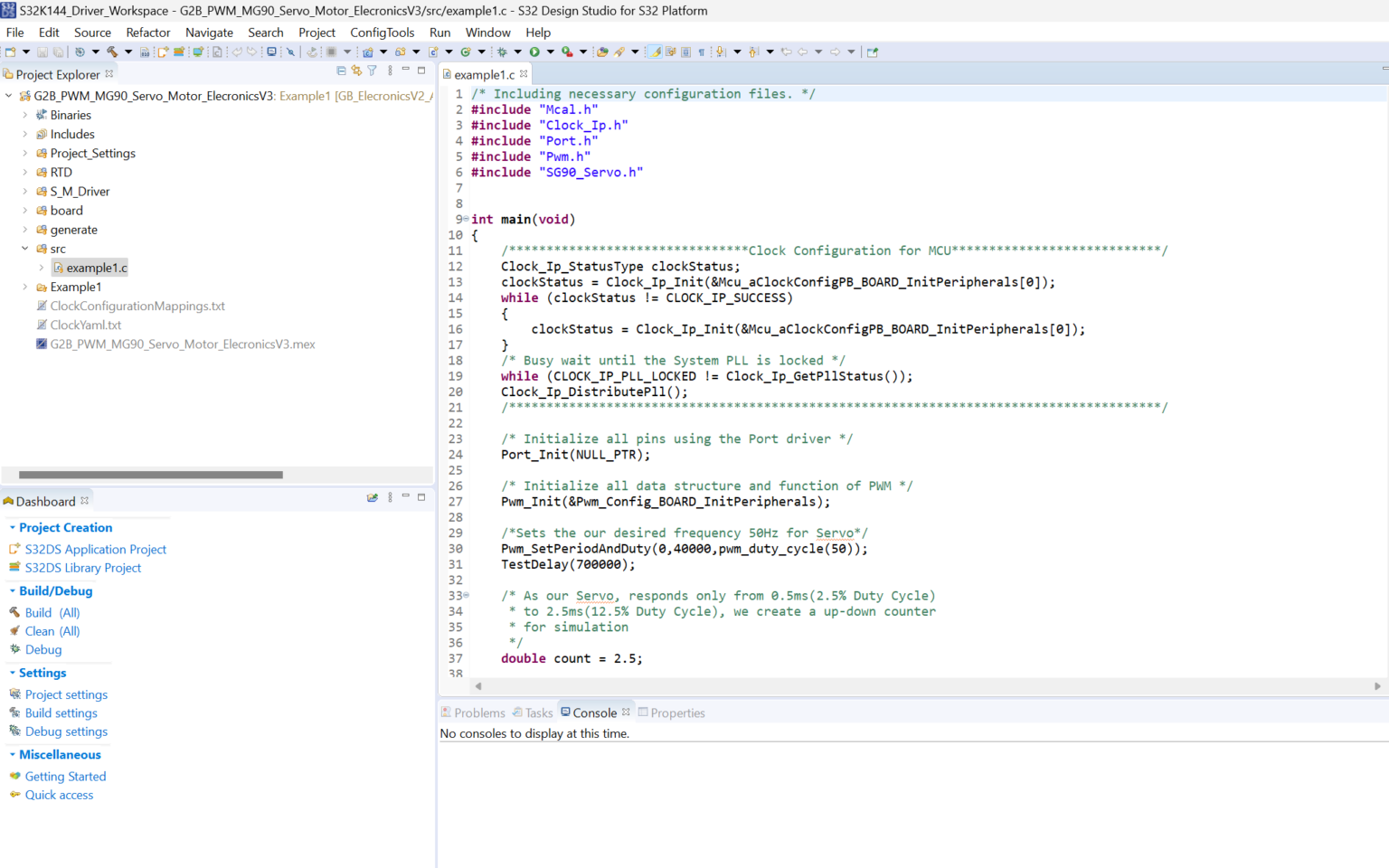1389x868 pixels.
Task: Switch to the Problems tab
Action: [479, 712]
